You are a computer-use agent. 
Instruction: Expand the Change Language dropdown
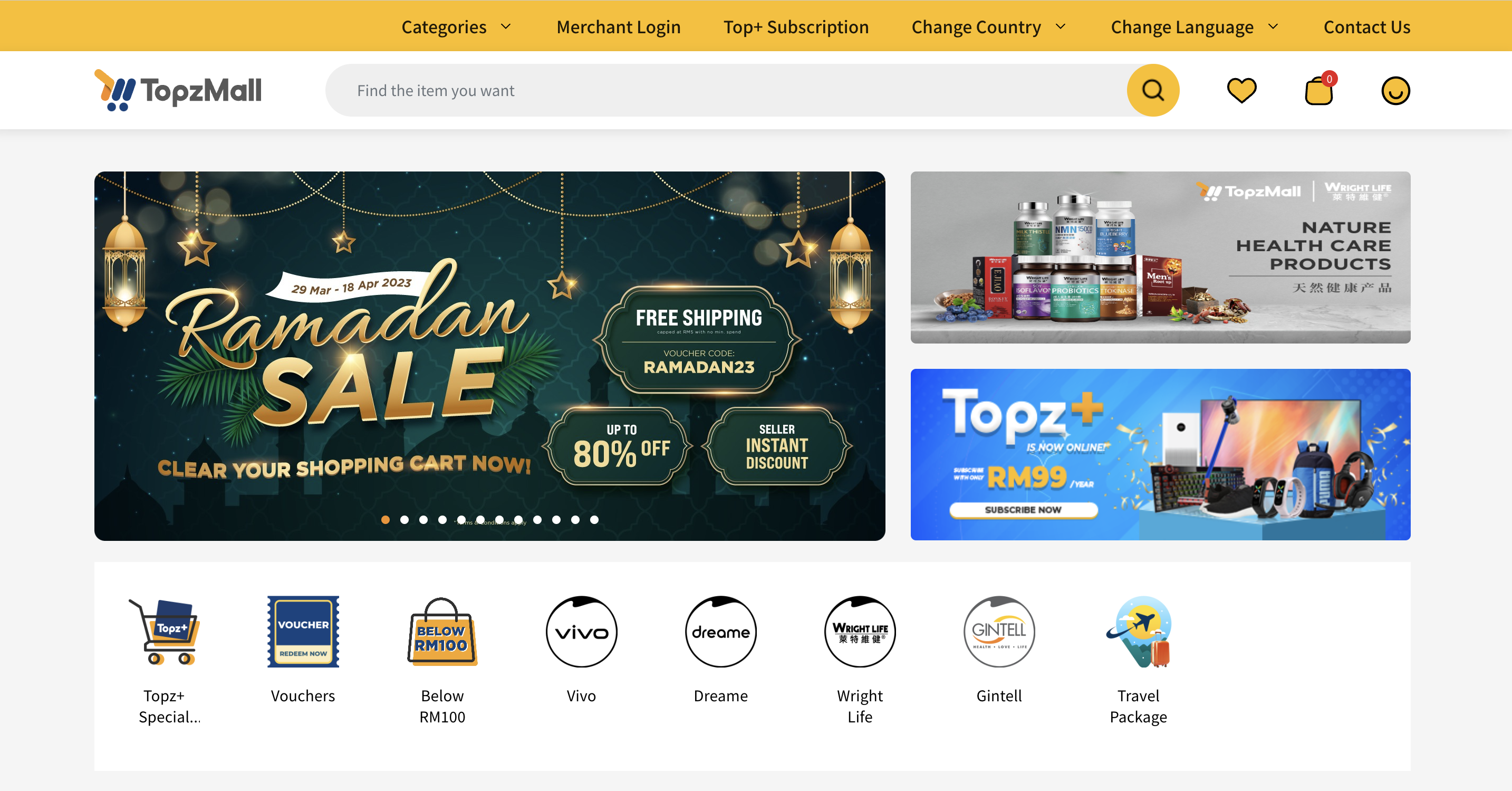(1195, 26)
